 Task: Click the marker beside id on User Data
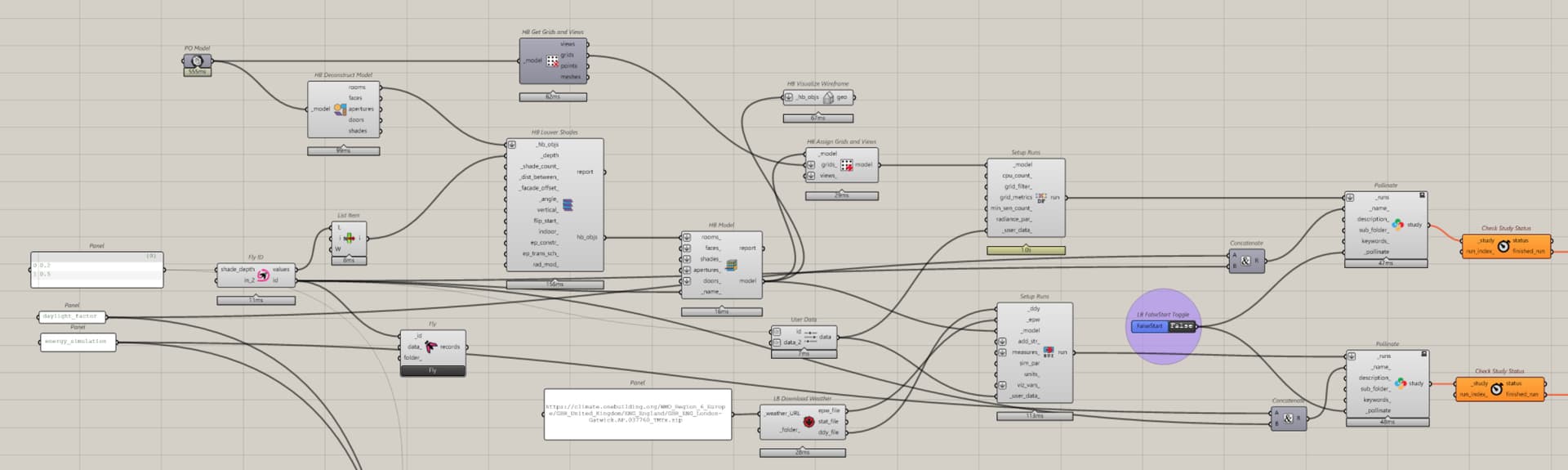tap(776, 332)
